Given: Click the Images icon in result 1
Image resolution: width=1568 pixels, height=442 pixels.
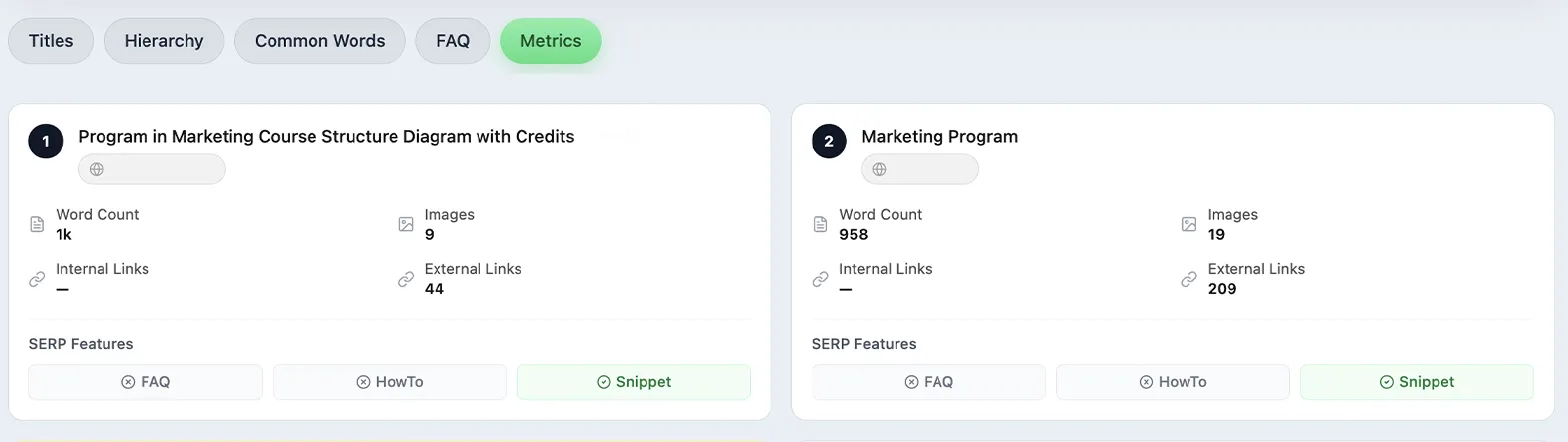Looking at the screenshot, I should pos(406,224).
